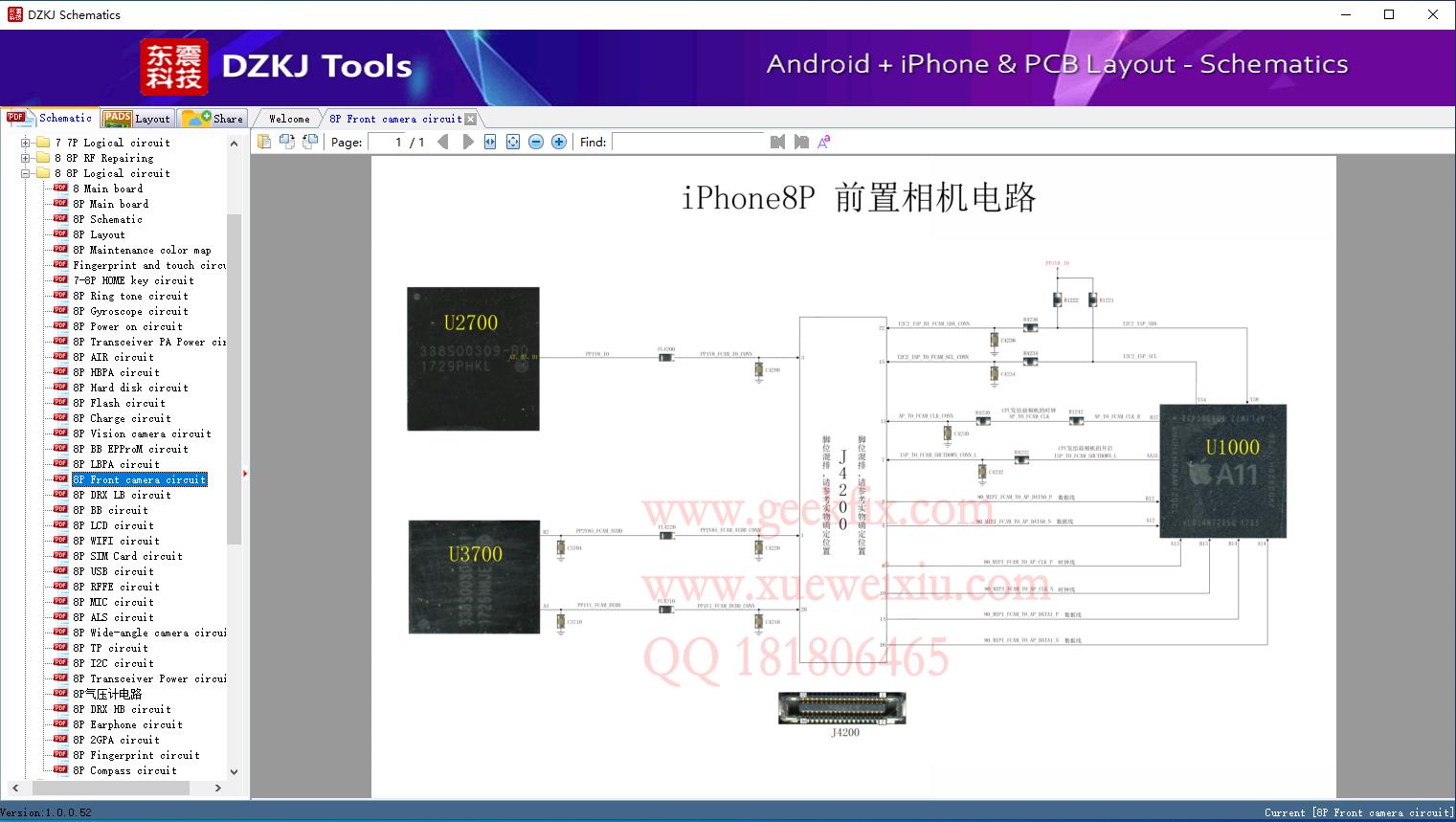Open 8P Compass circuit
The width and height of the screenshot is (1456, 822).
pos(124,770)
